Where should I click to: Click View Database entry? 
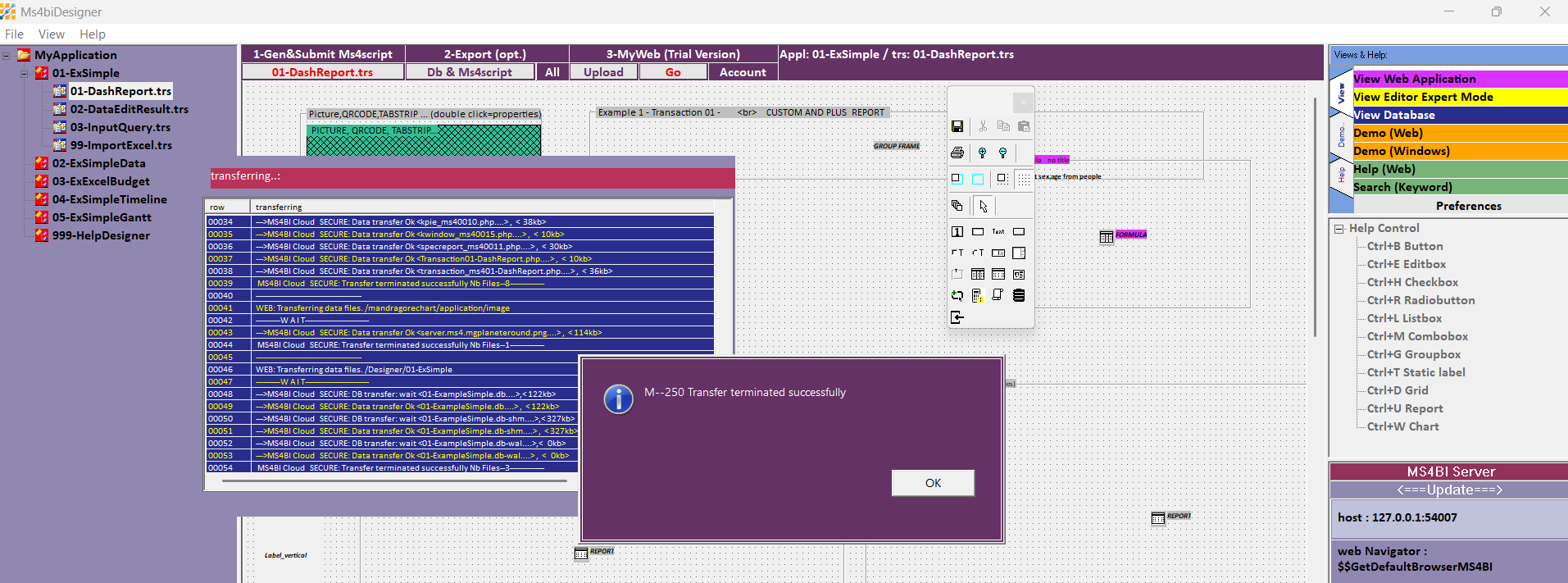coord(1459,115)
